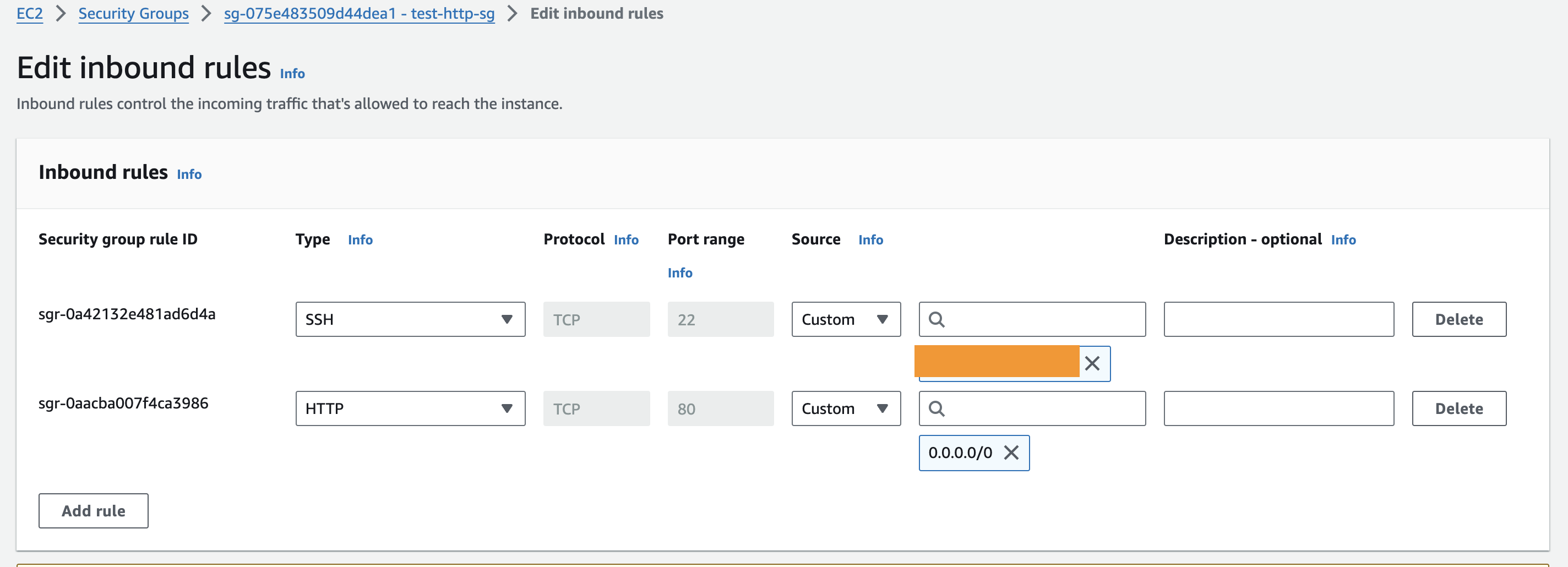This screenshot has width=1568, height=567.
Task: Click description field for HTTP rule
Action: click(x=1279, y=408)
